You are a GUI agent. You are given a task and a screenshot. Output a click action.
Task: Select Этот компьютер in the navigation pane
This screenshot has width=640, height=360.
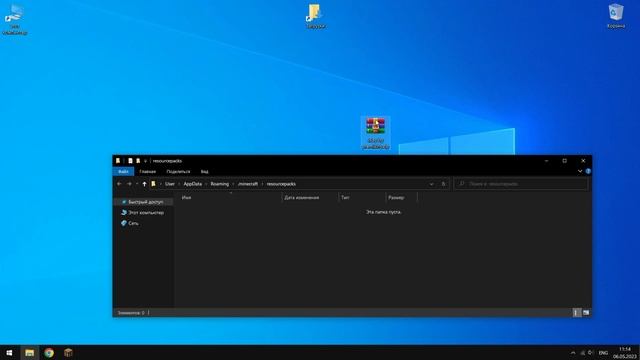(143, 213)
